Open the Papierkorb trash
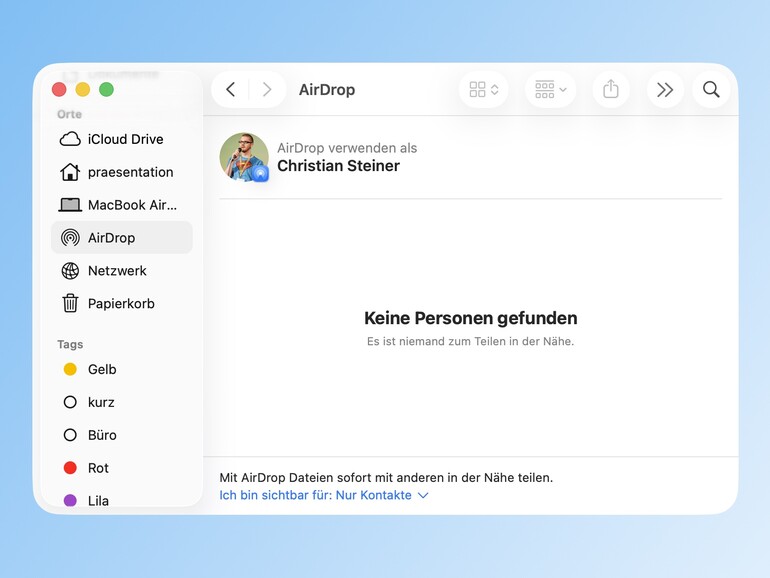The image size is (770, 578). (x=122, y=303)
